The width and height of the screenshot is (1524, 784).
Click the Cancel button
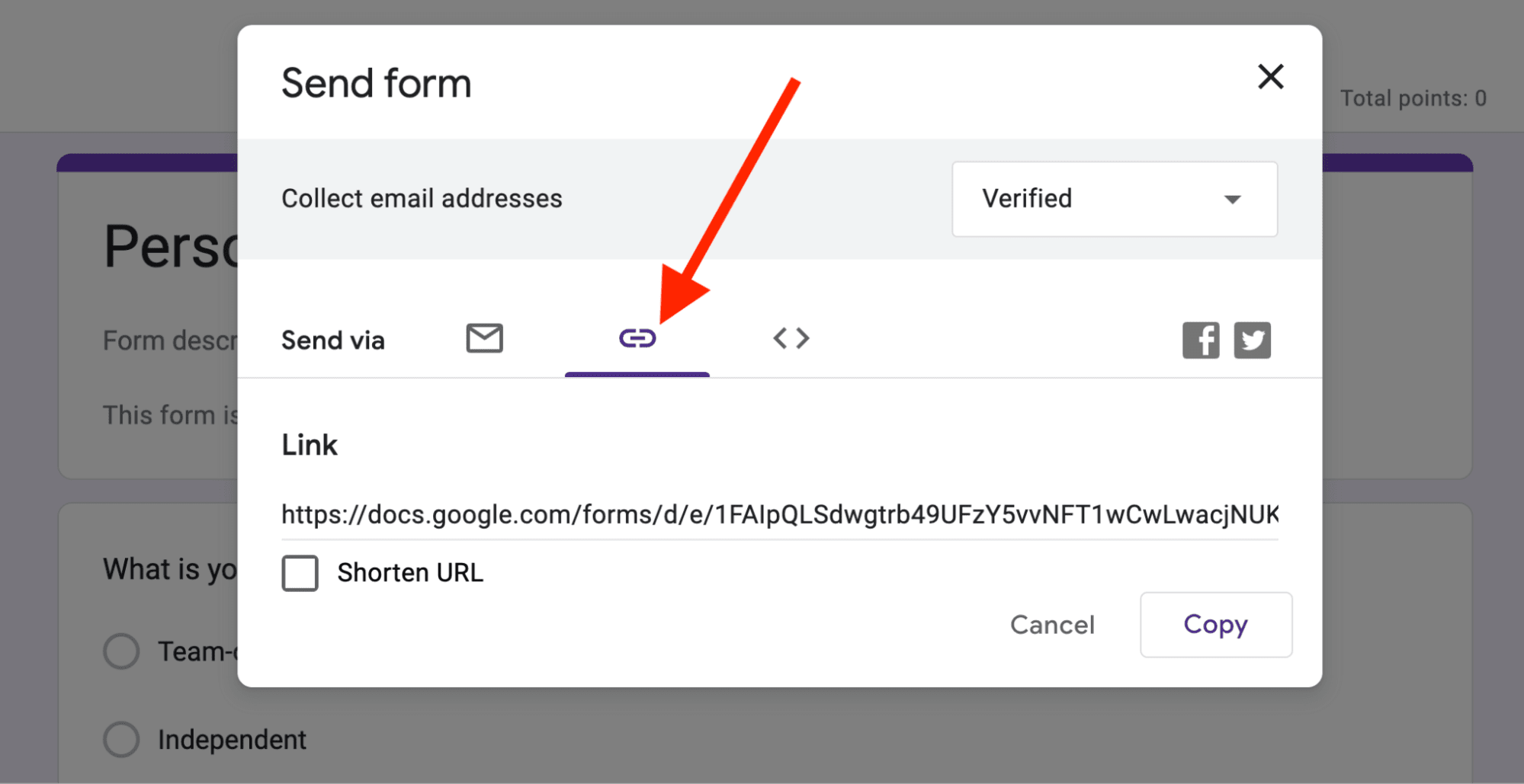coord(1052,624)
